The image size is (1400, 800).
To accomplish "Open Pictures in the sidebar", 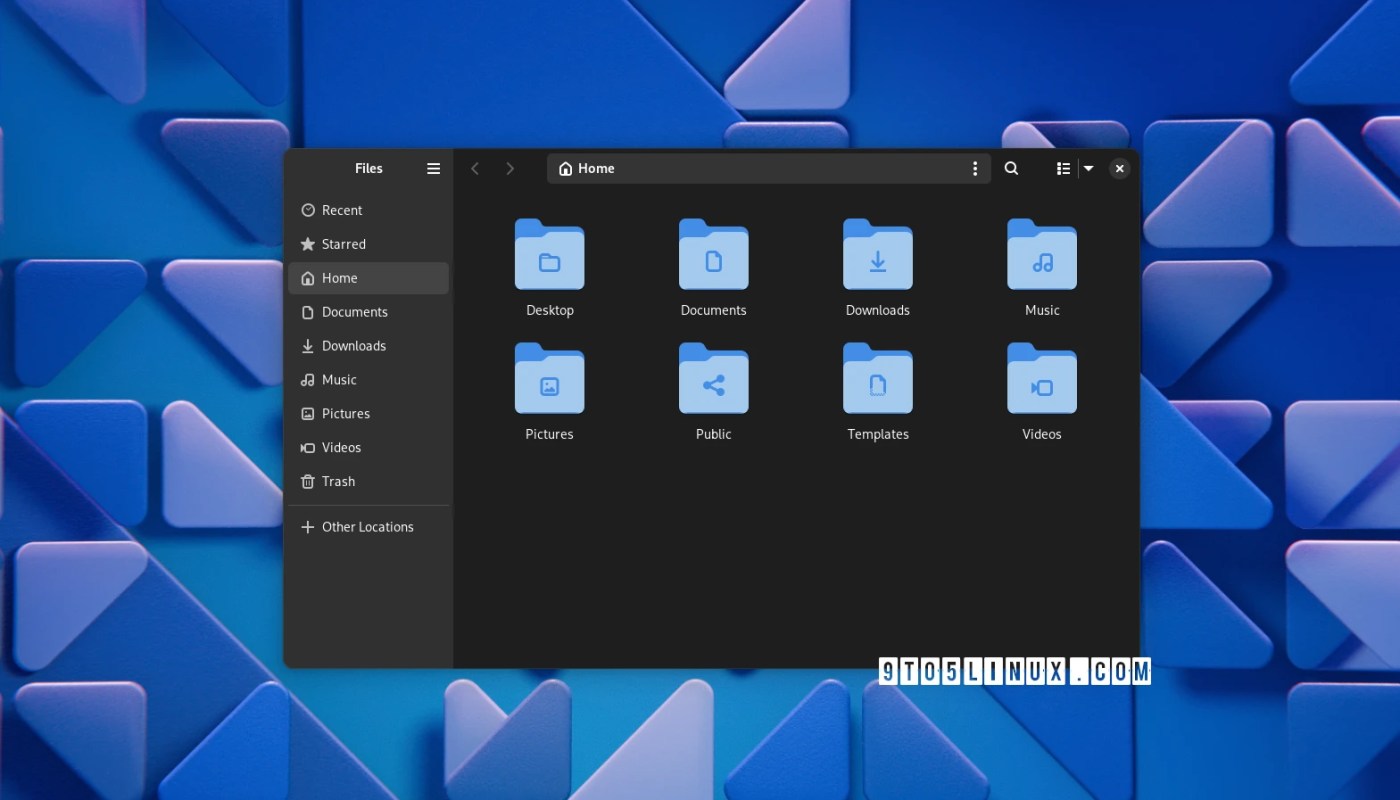I will pos(368,414).
